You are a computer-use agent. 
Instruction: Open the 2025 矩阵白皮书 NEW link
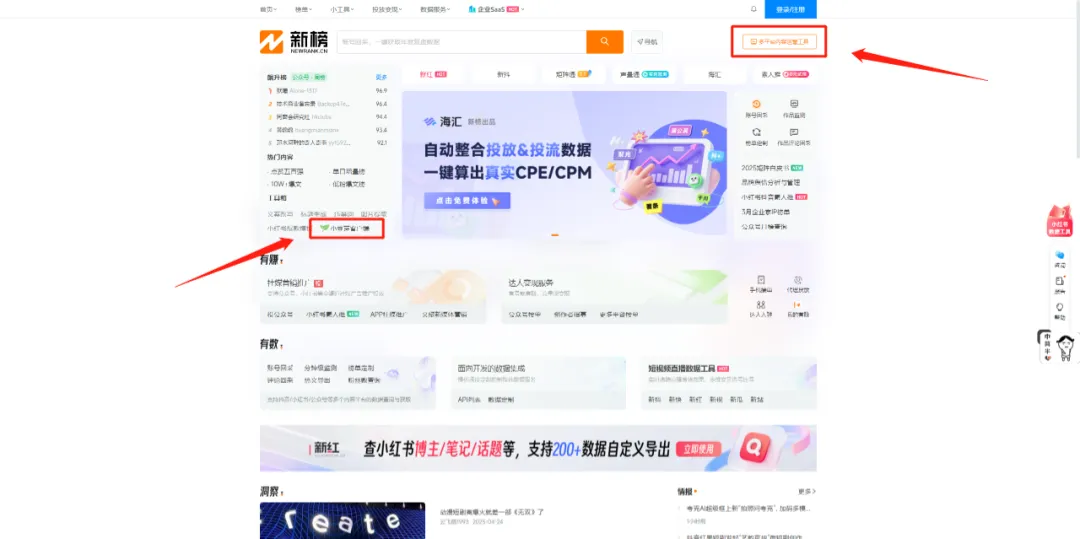[x=772, y=167]
